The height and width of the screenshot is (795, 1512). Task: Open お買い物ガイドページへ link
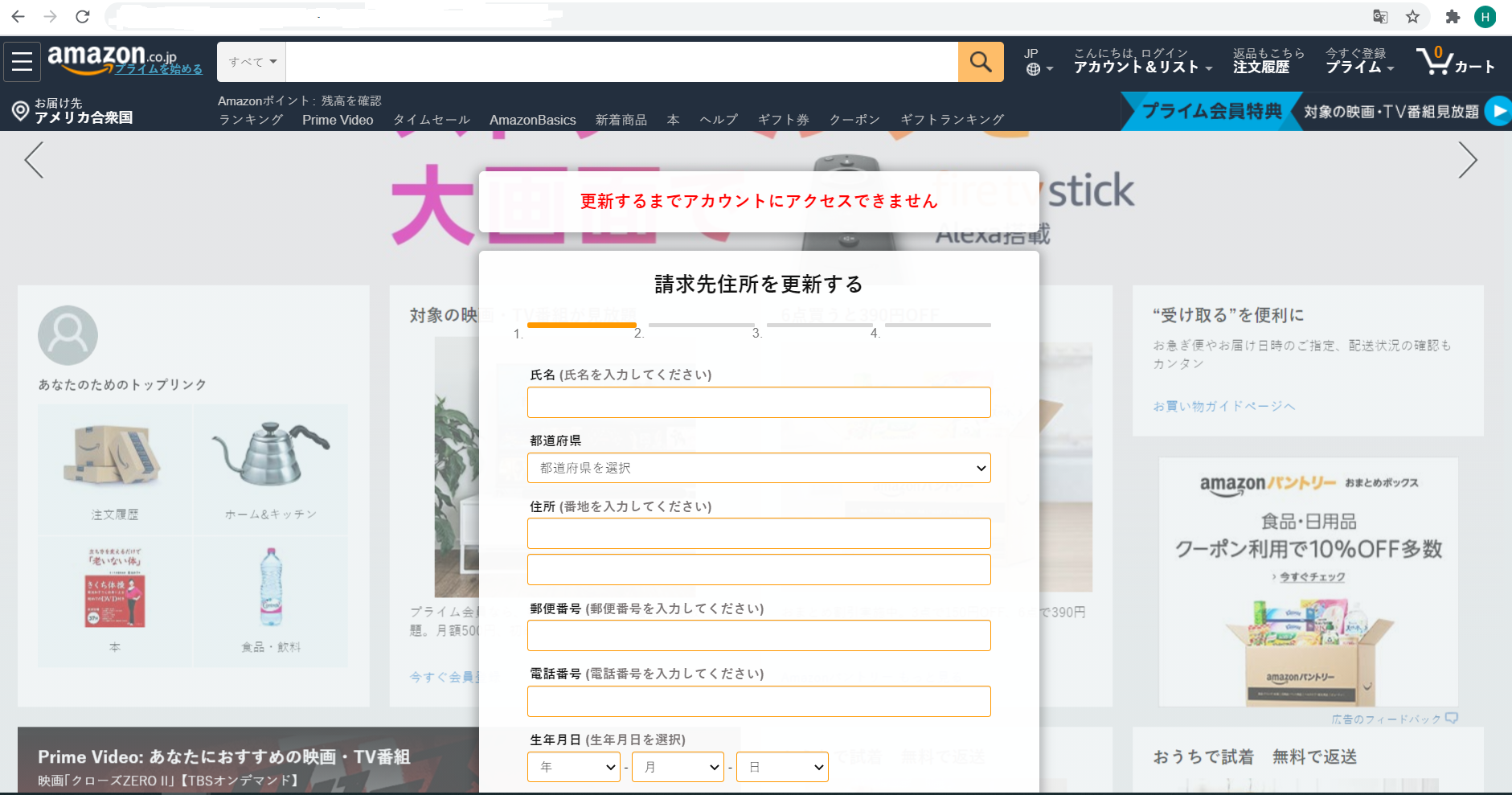point(1224,406)
